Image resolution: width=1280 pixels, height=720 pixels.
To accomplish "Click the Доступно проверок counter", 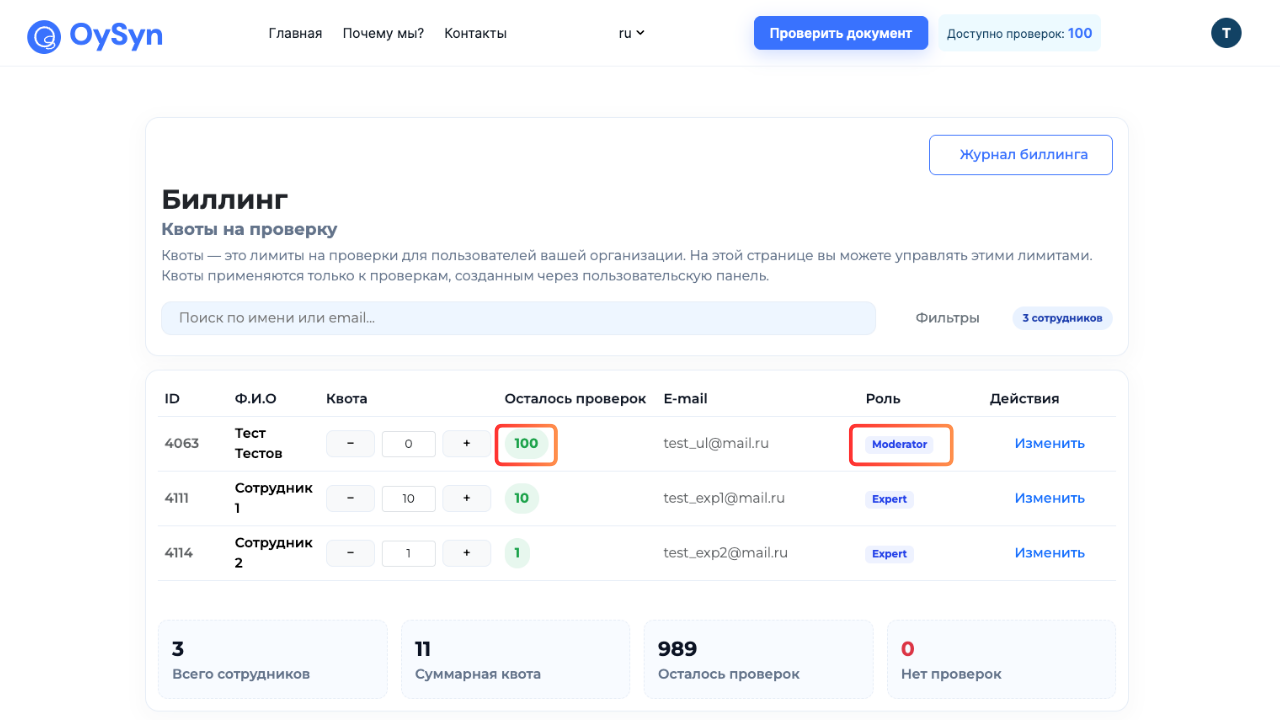I will [1018, 32].
